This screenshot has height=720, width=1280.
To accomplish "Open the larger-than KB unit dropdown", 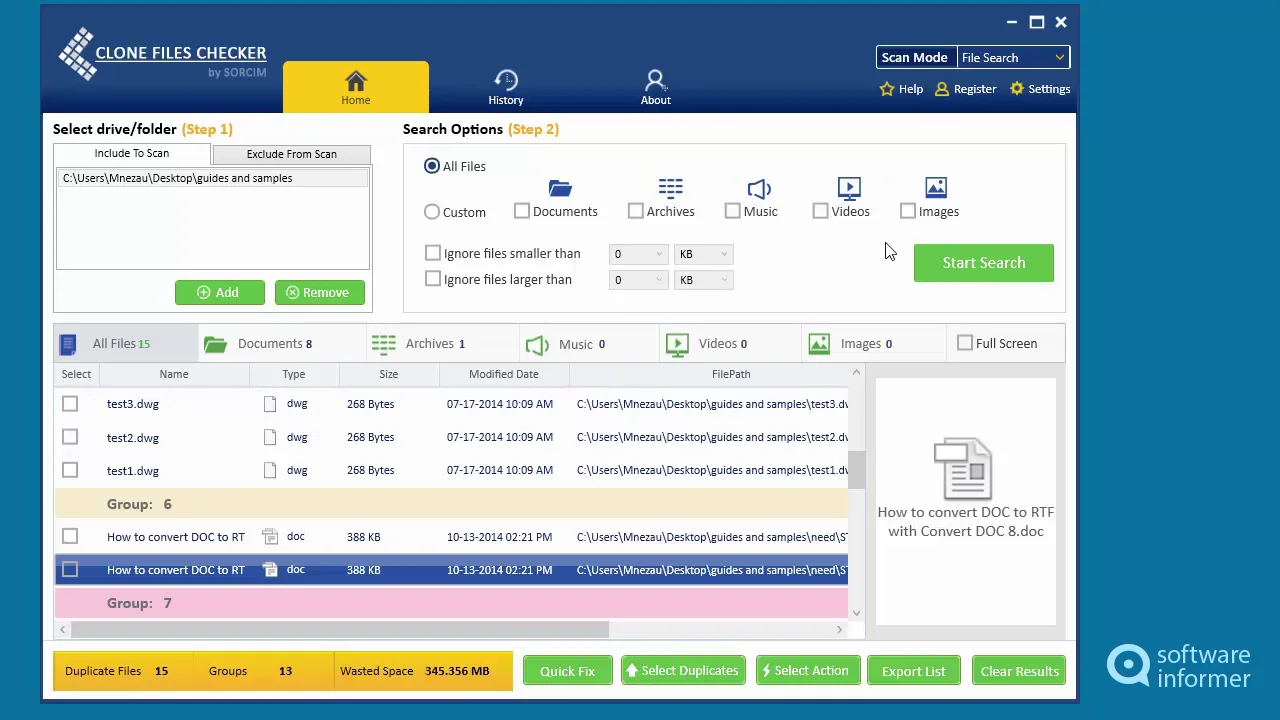I will coord(704,280).
